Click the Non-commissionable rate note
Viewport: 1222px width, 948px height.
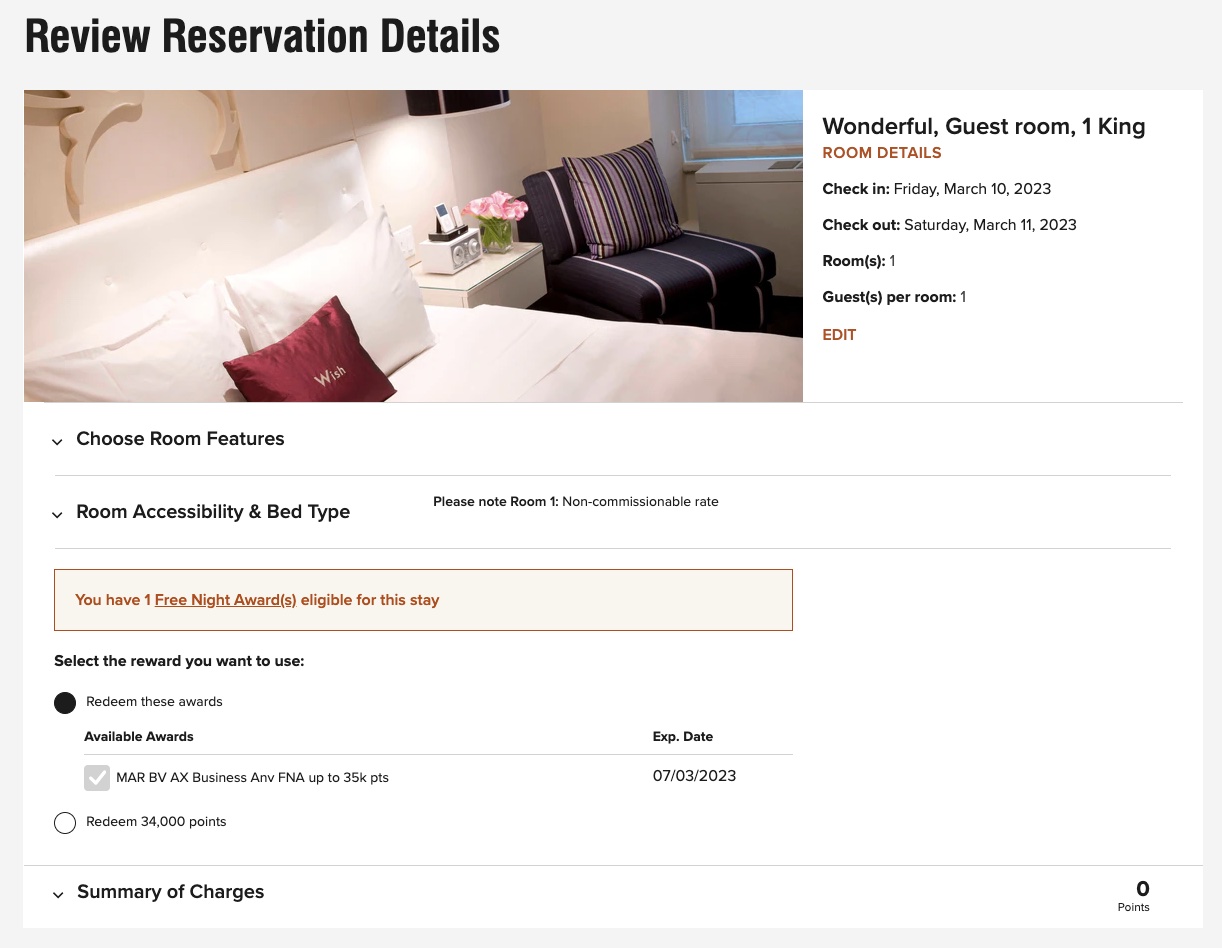(640, 502)
